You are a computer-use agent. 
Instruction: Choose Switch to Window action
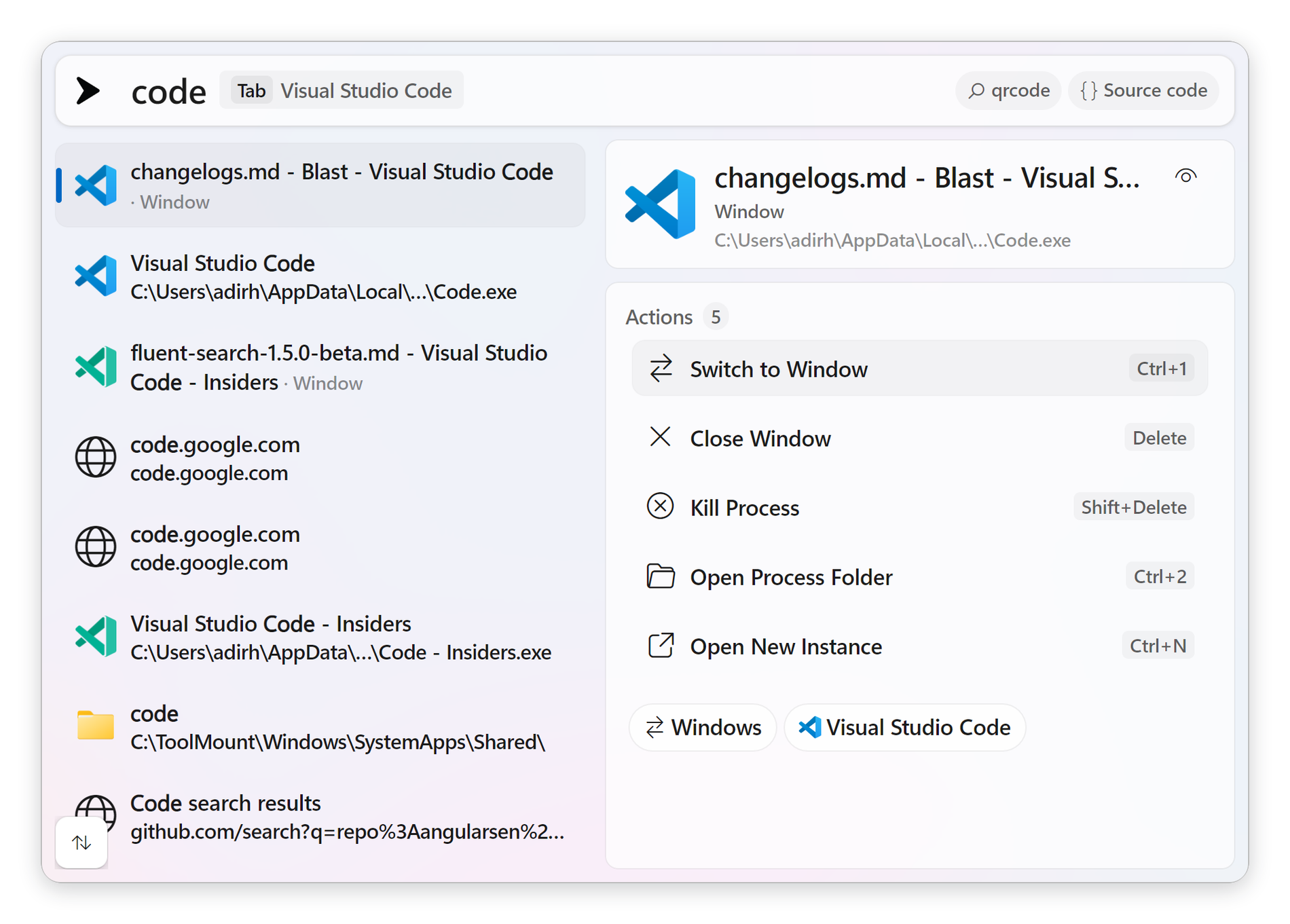point(920,368)
